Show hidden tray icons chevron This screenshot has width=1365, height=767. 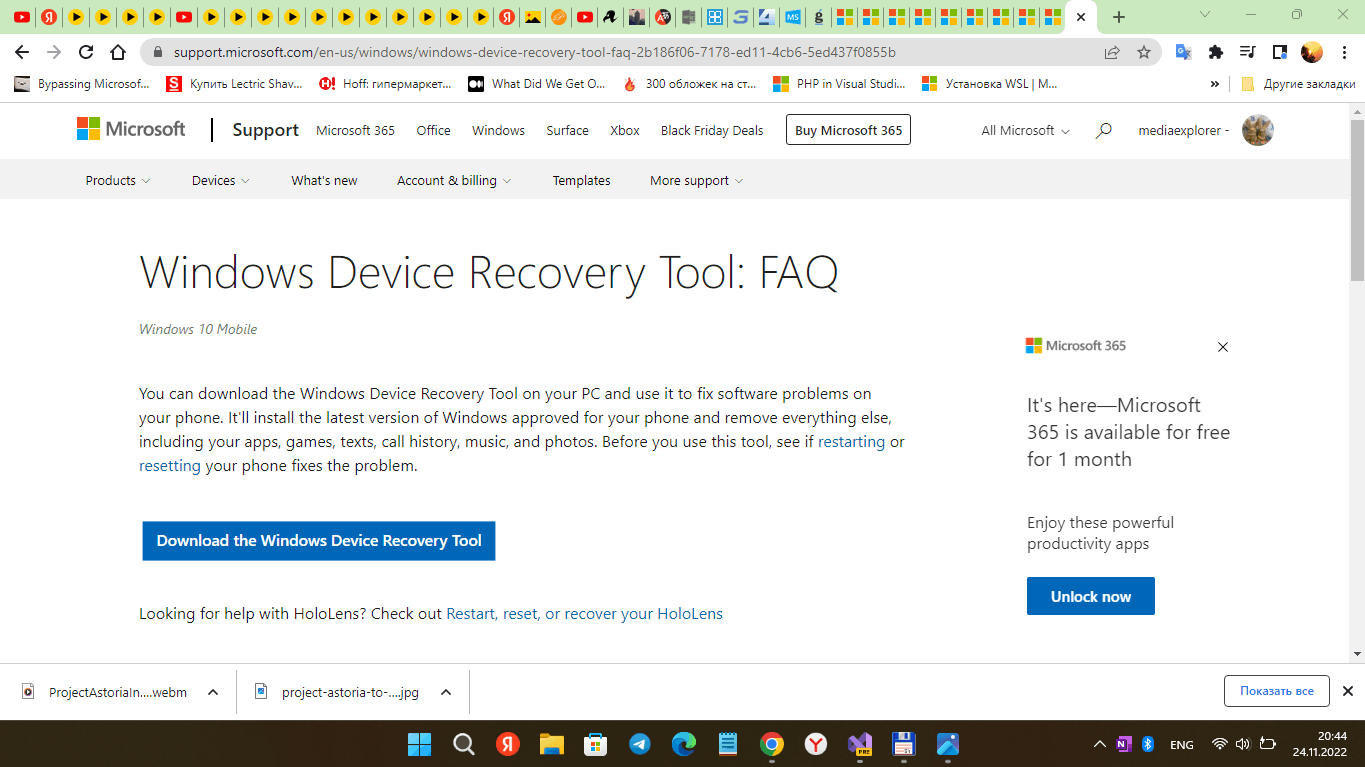(1099, 744)
